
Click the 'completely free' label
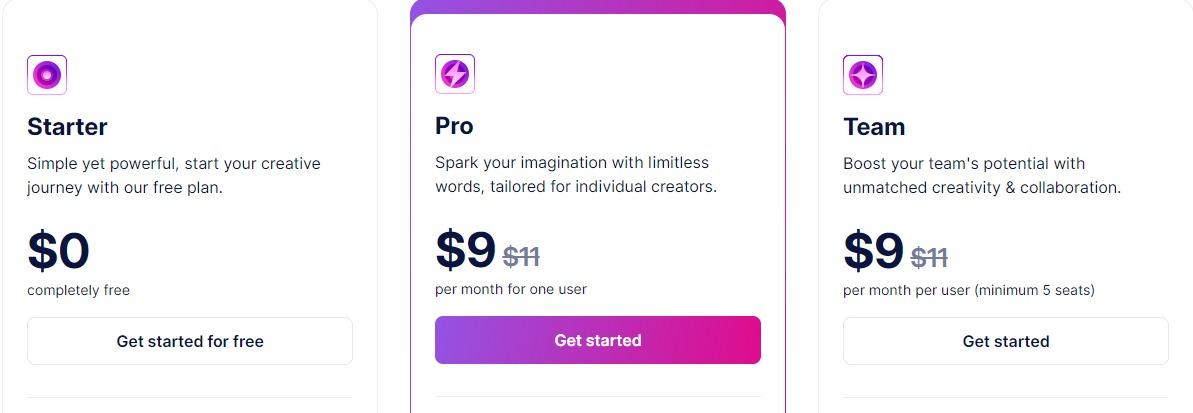click(x=78, y=291)
